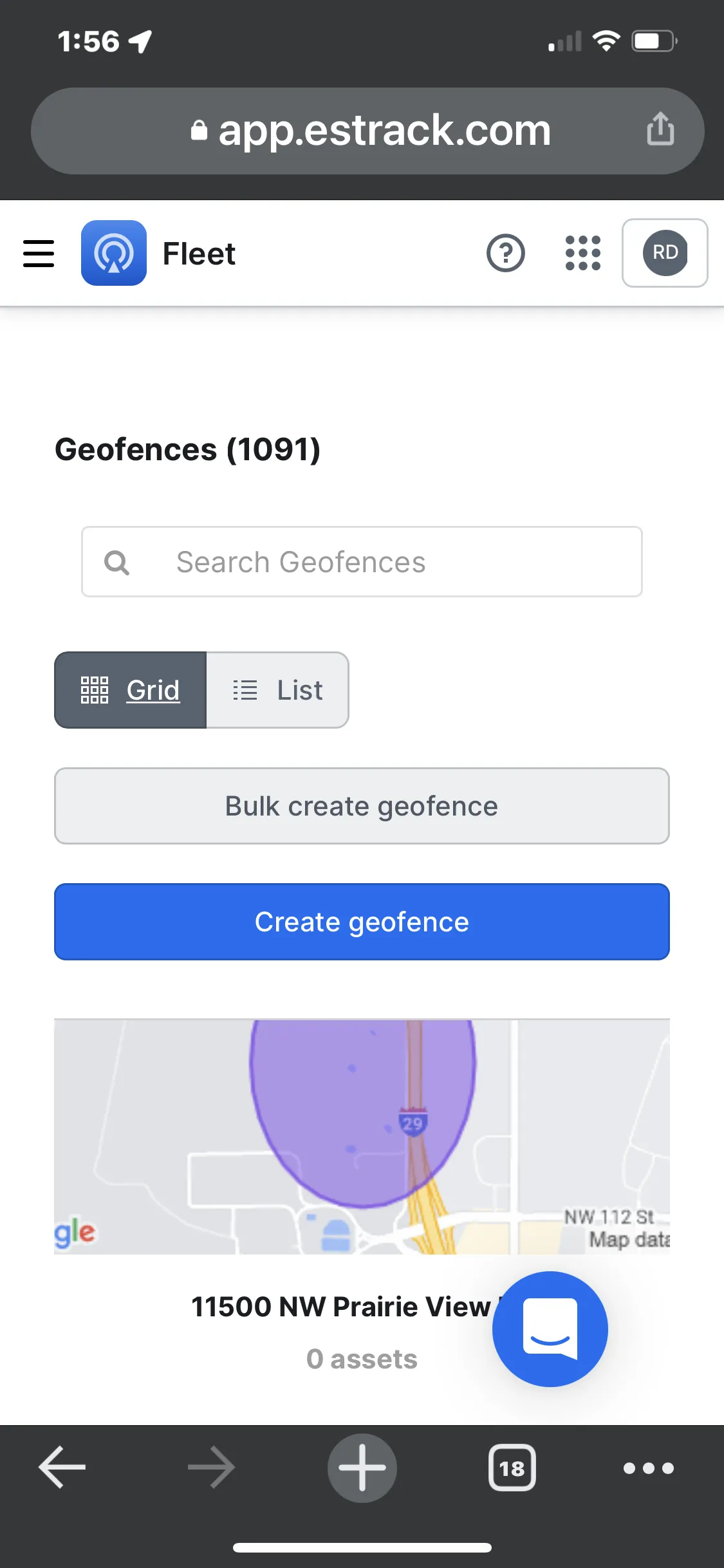
Task: Open a new browser tab with plus
Action: click(x=362, y=1468)
